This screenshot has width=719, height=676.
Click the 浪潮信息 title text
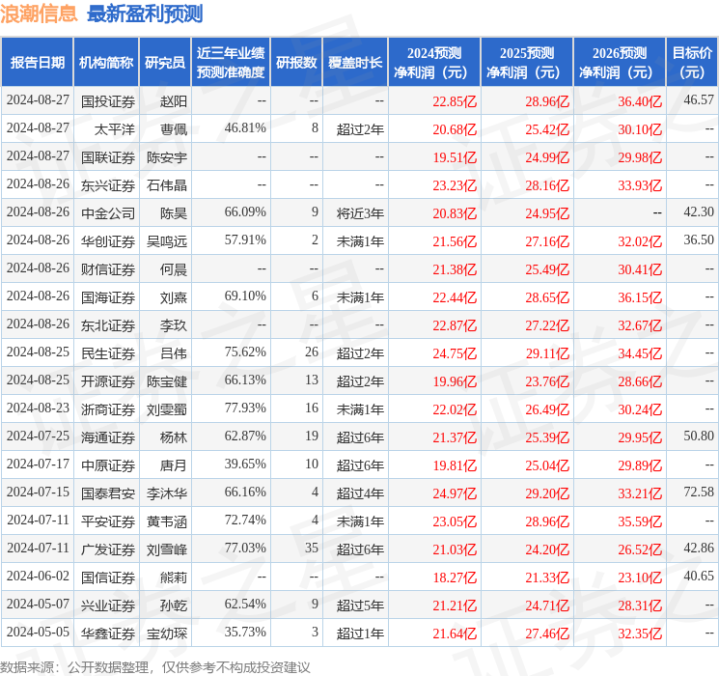(x=39, y=13)
